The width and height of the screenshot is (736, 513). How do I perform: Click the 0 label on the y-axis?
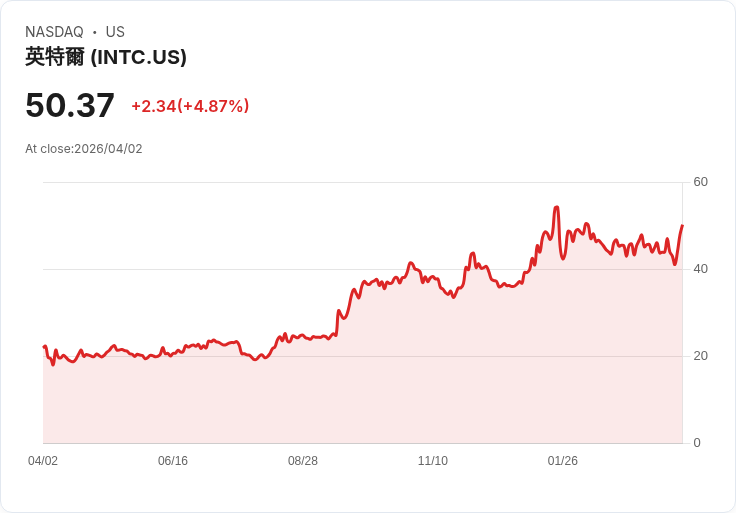point(697,443)
